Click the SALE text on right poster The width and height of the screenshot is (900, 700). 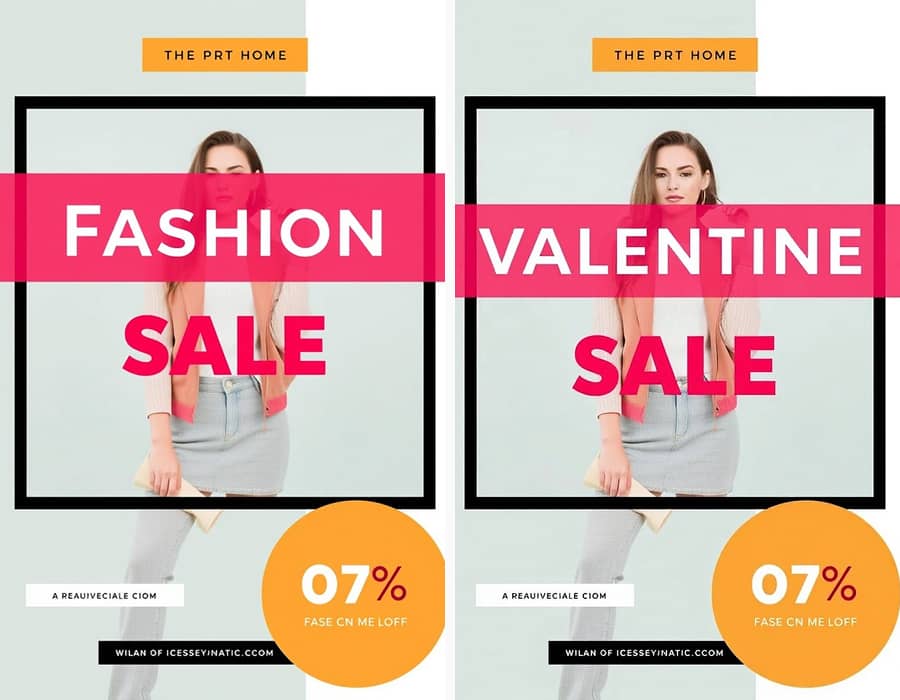click(x=674, y=366)
